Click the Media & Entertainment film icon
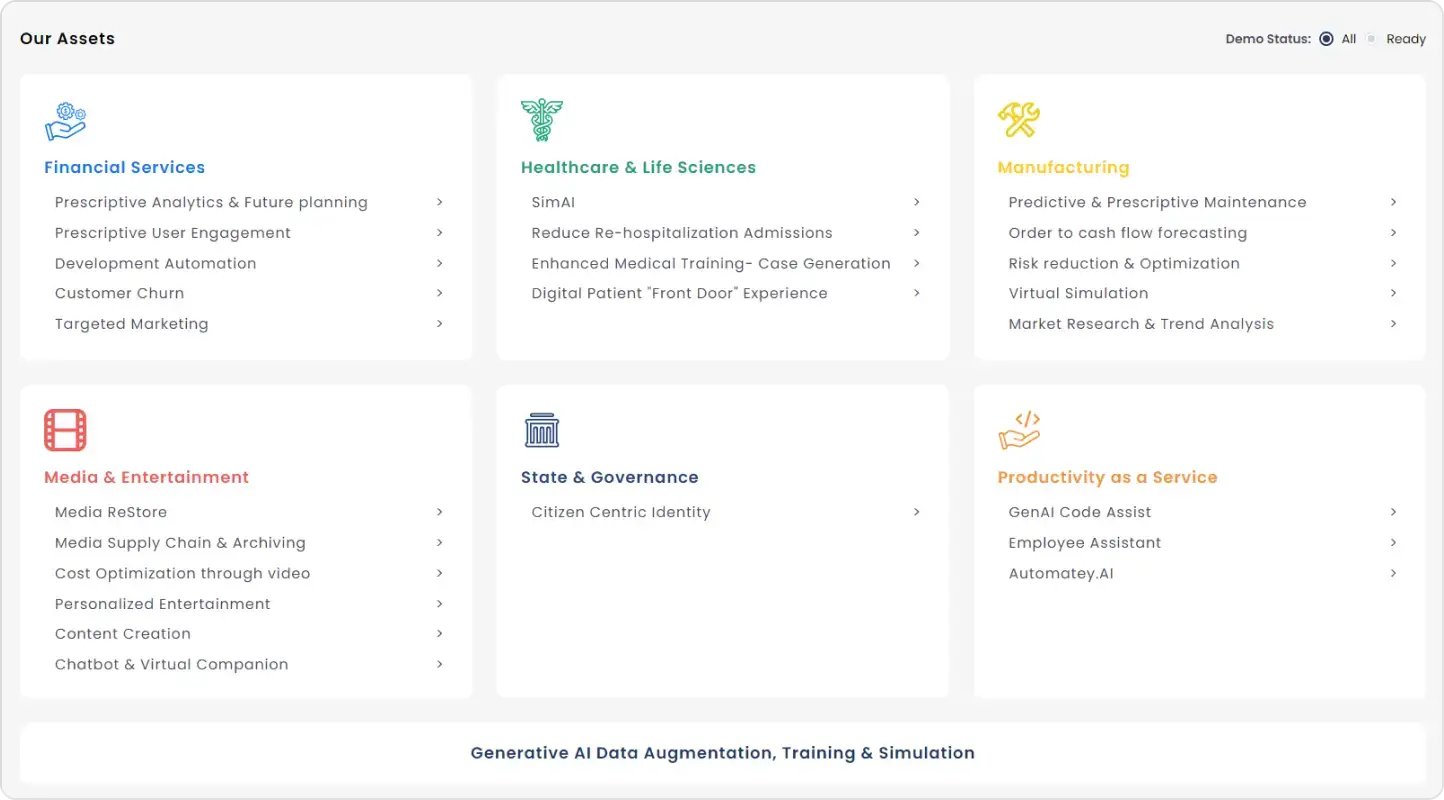 click(65, 430)
